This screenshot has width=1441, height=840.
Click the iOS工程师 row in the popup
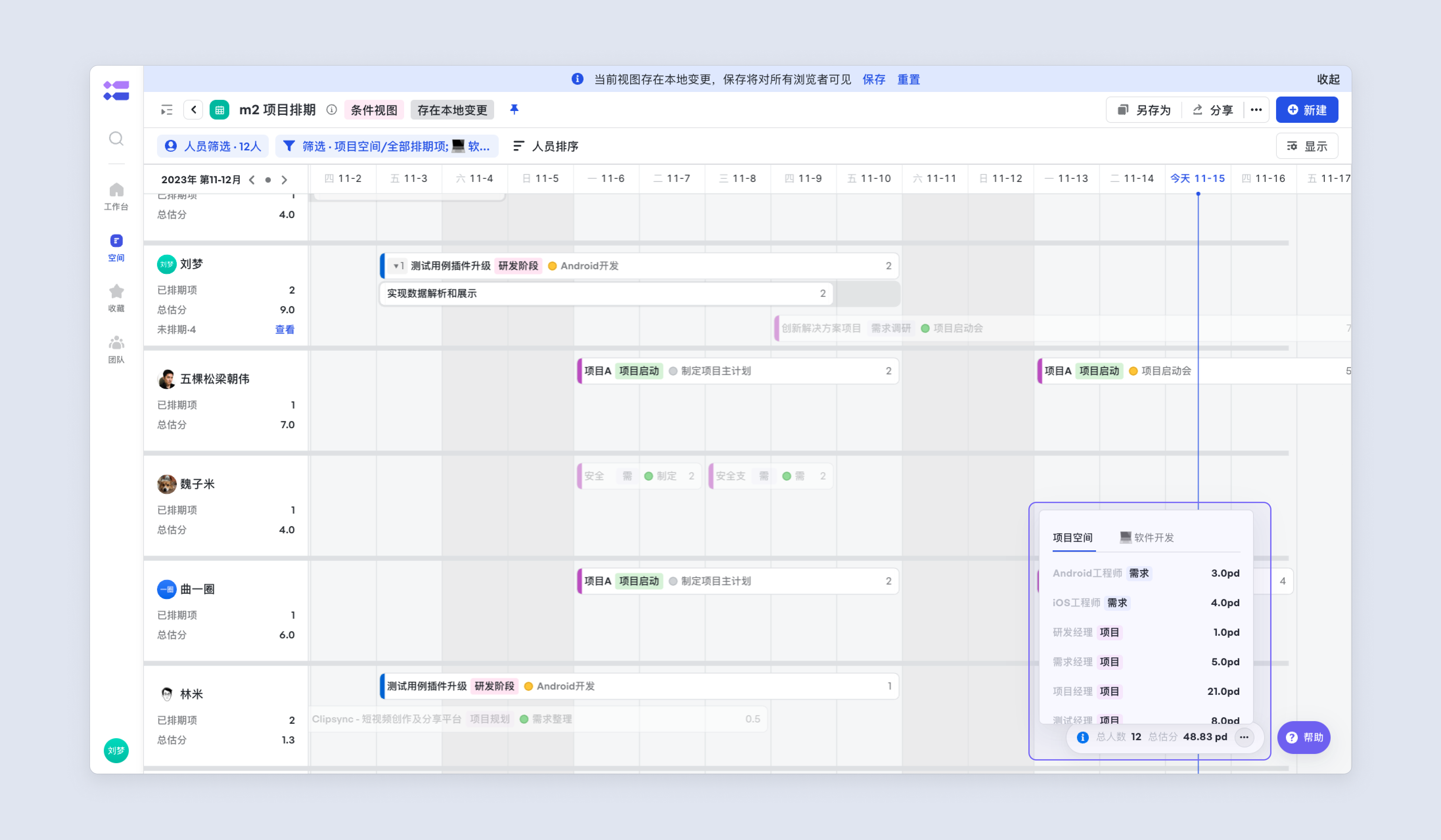pos(1146,603)
